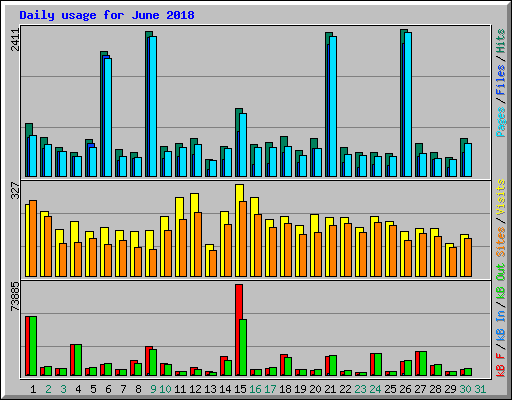Viewport: 512px width, 400px height.
Task: Click day 23 on the x-axis
Action: pyautogui.click(x=360, y=389)
